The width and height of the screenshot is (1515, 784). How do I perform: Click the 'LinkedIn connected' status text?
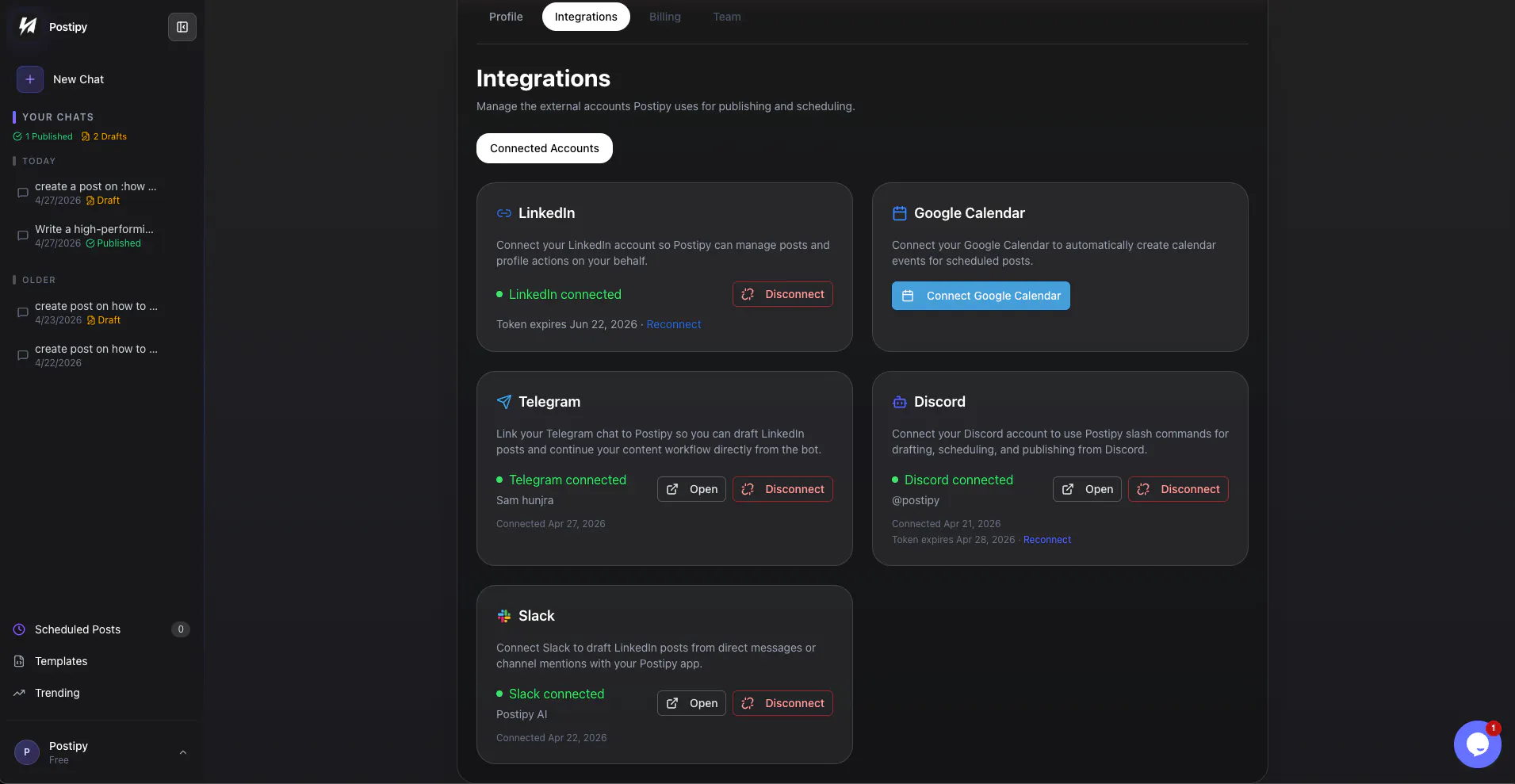(565, 294)
